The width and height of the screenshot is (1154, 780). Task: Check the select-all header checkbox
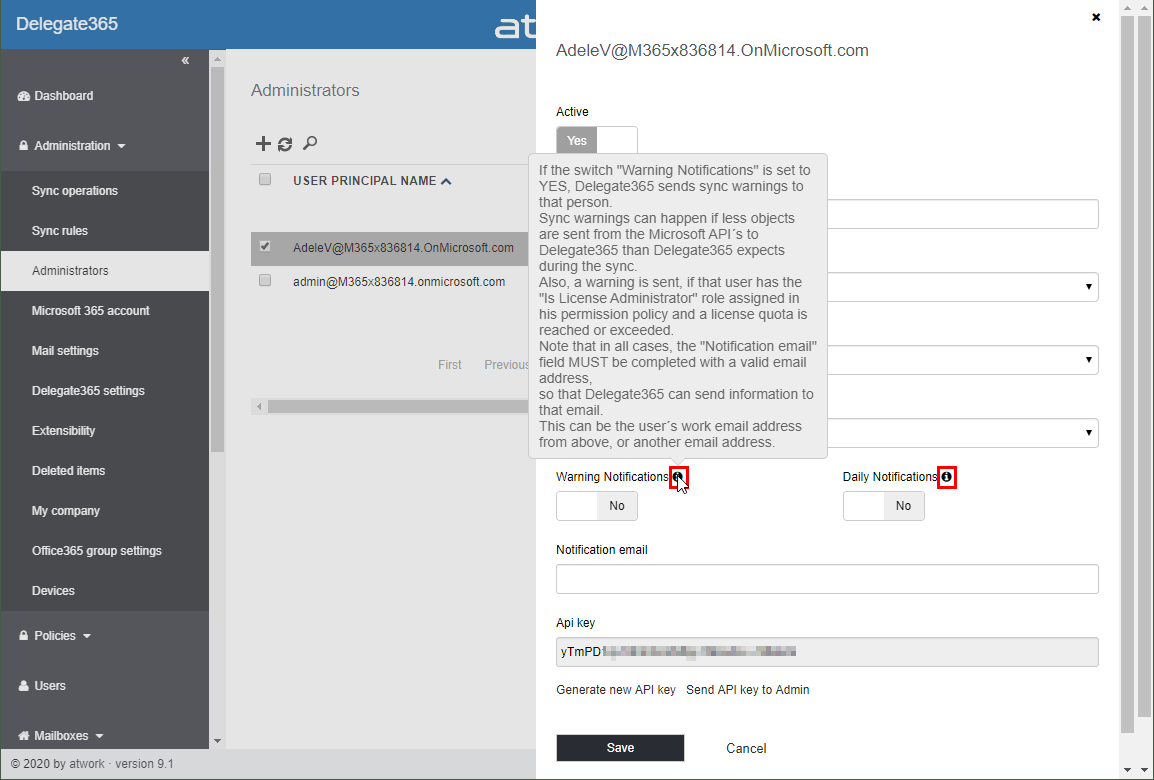click(x=265, y=180)
